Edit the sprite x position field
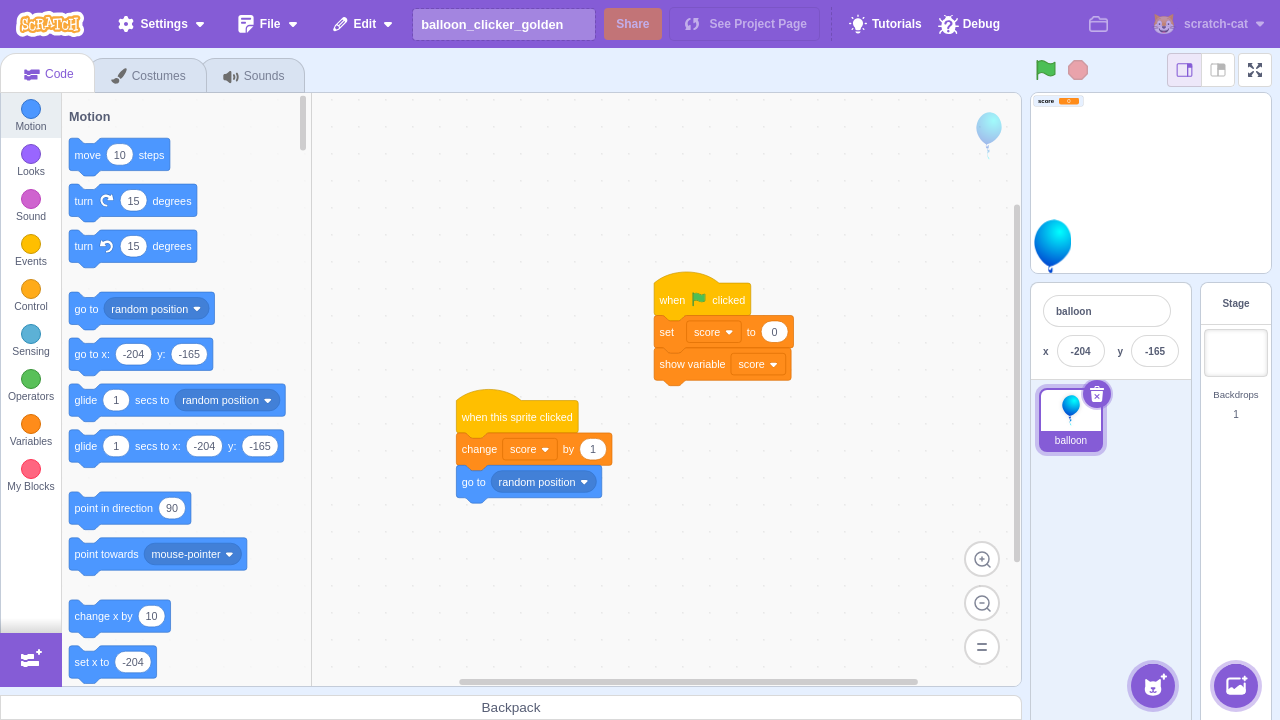The height and width of the screenshot is (720, 1280). (x=1081, y=351)
